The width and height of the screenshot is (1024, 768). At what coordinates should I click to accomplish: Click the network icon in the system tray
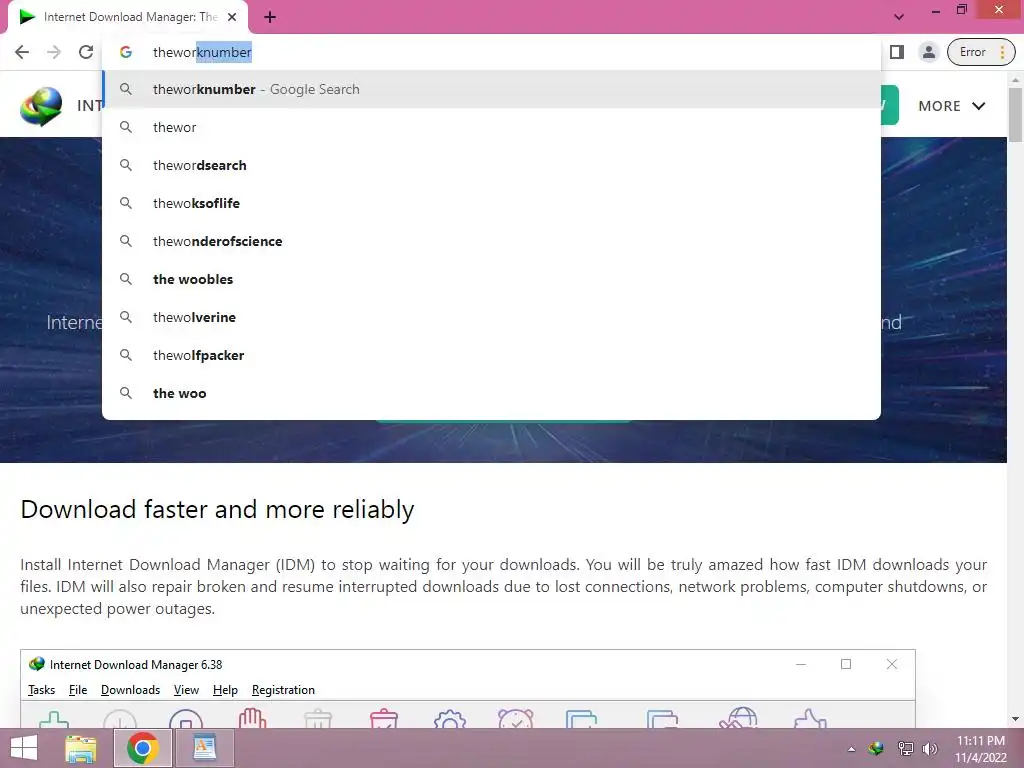coord(905,748)
